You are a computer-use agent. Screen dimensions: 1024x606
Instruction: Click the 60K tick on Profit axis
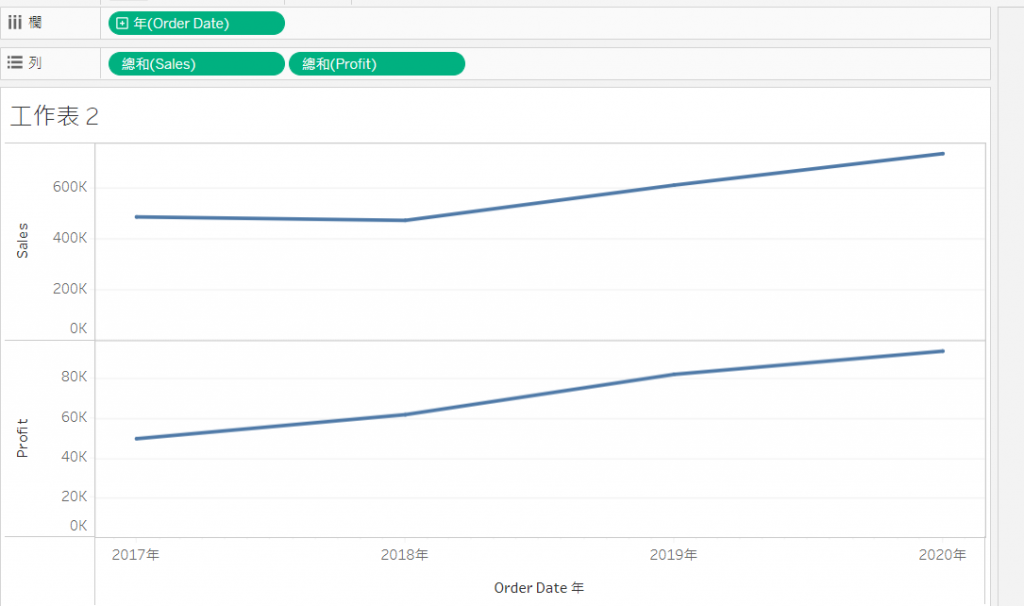[74, 417]
